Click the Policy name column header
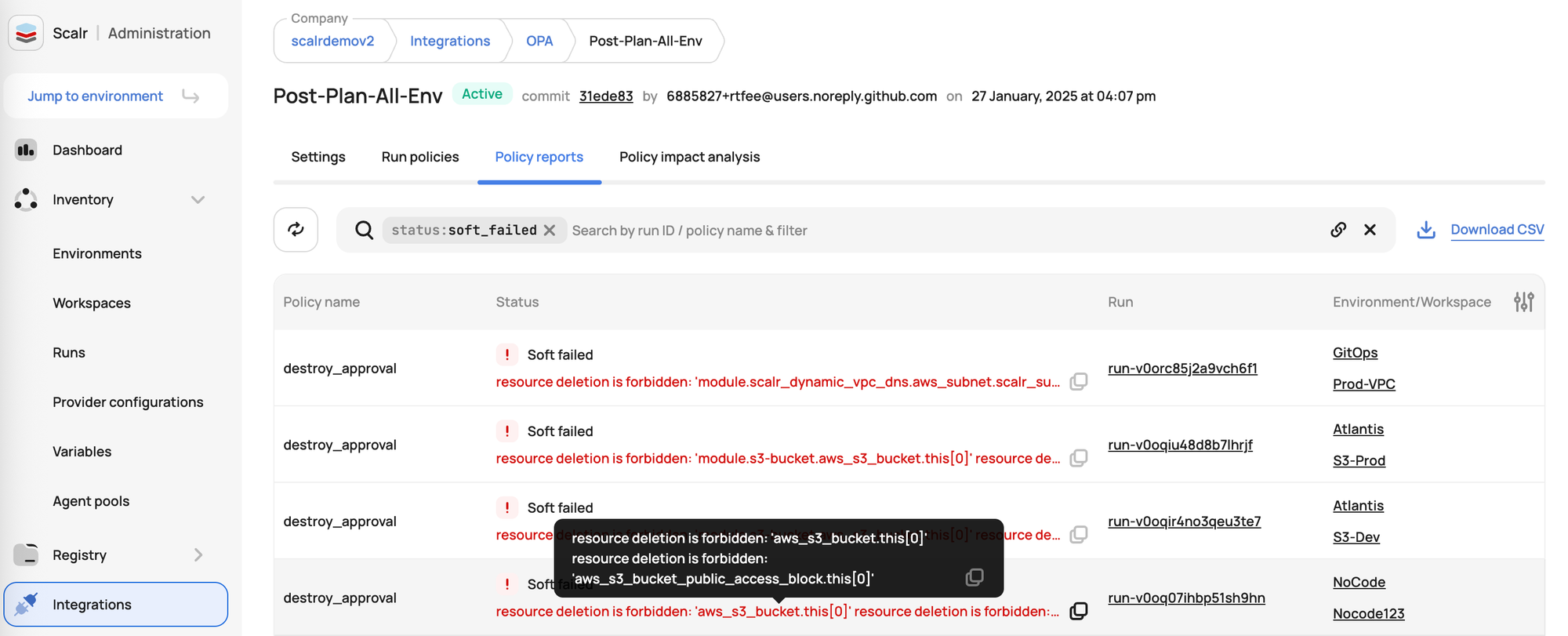Screen dimensions: 1568x636 click(x=321, y=302)
